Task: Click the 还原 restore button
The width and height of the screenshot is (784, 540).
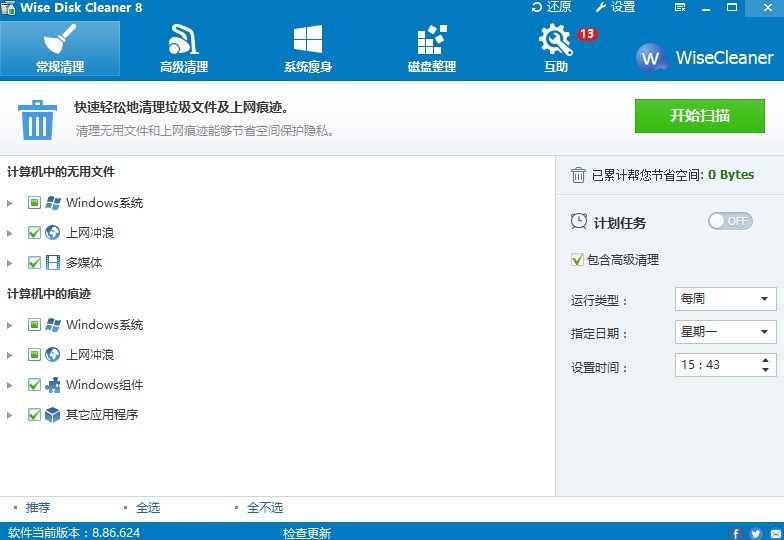Action: click(551, 7)
